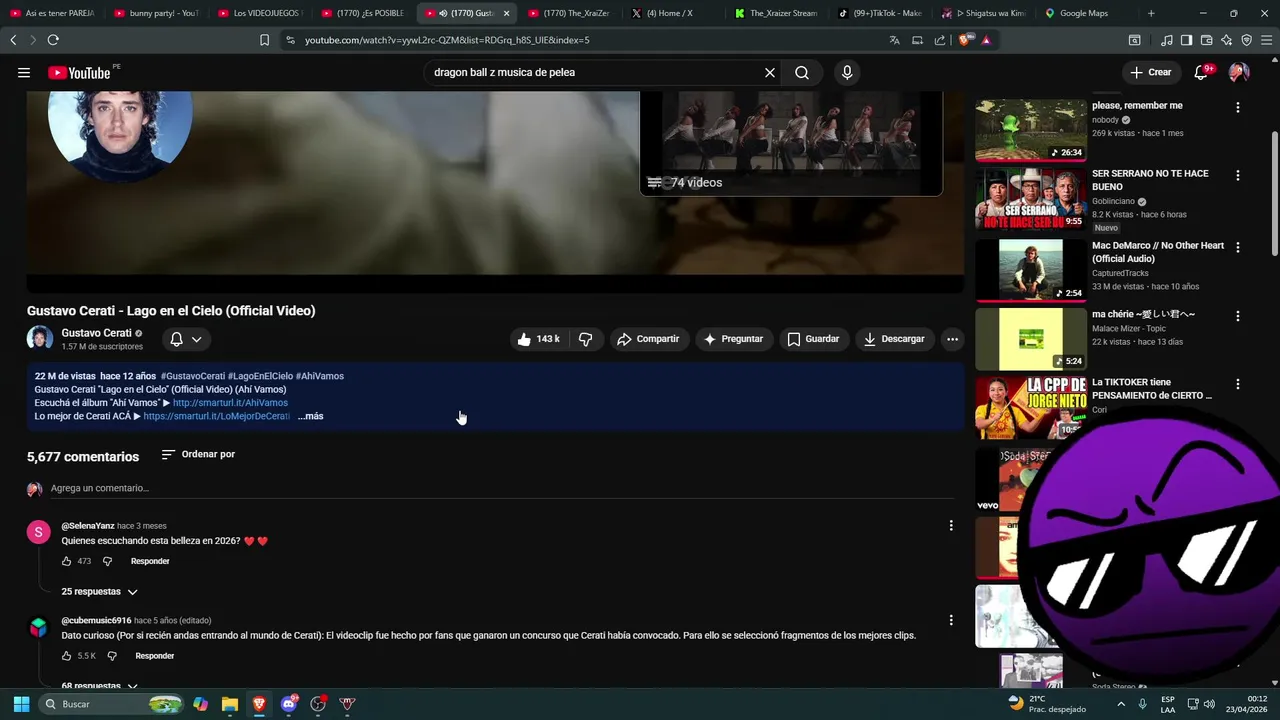Open the Mac DeMarco No Other Heart title
This screenshot has height=720, width=1280.
click(1158, 252)
